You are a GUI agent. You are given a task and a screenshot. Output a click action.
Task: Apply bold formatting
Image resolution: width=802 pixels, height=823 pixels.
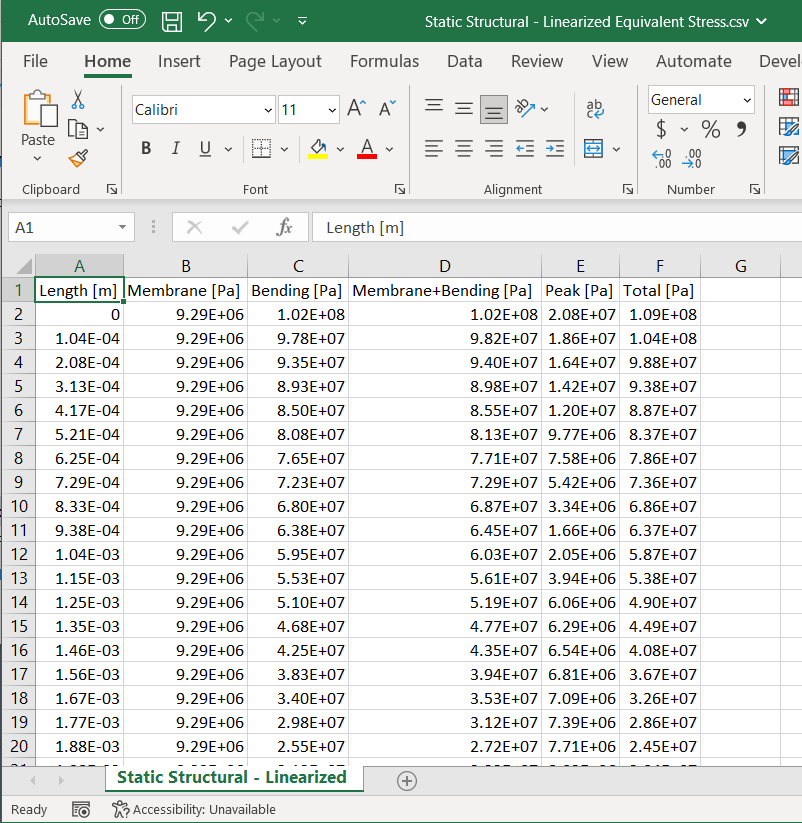145,148
